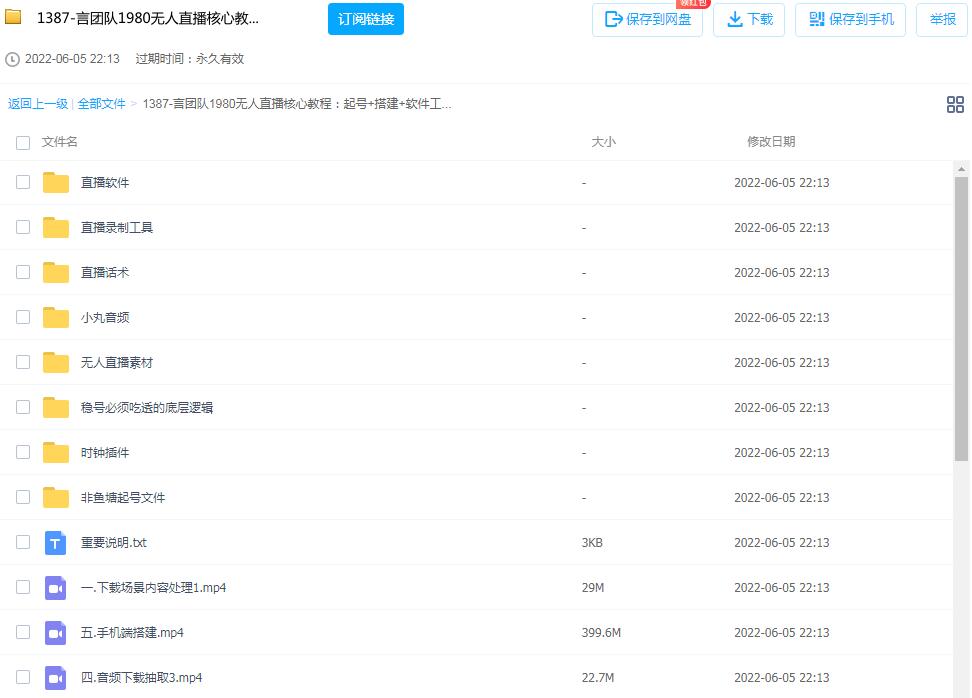Click the video icon for 一.下载场景内容处理1.mp4

[56, 588]
